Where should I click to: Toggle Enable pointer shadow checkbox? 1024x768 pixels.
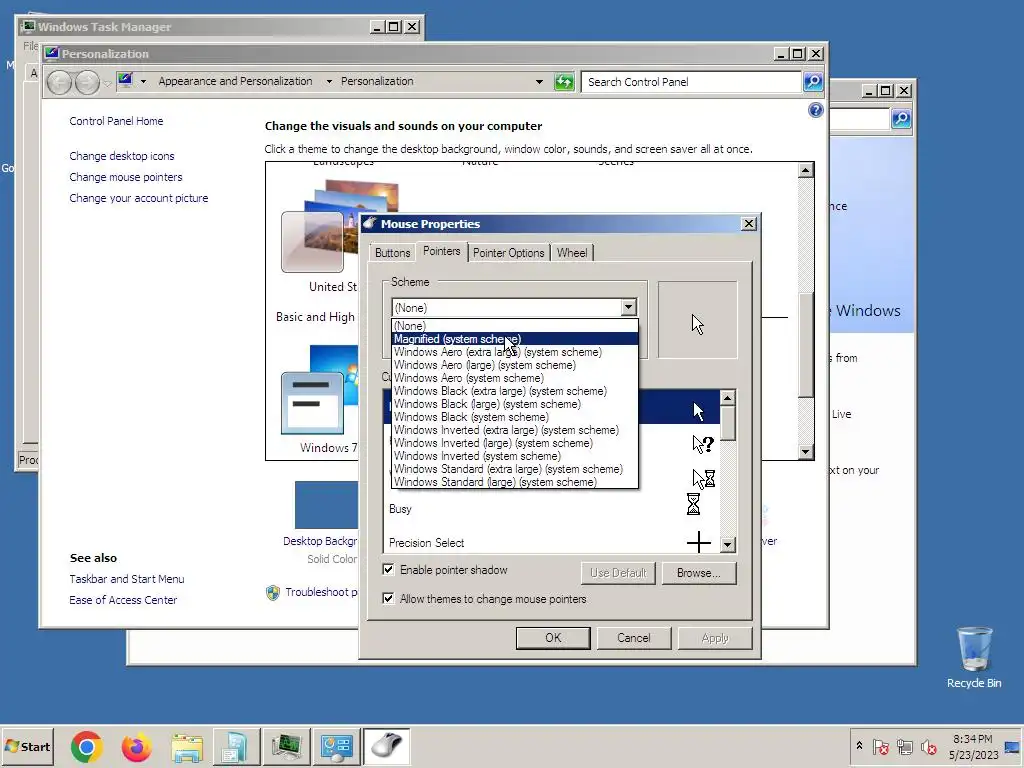point(389,569)
